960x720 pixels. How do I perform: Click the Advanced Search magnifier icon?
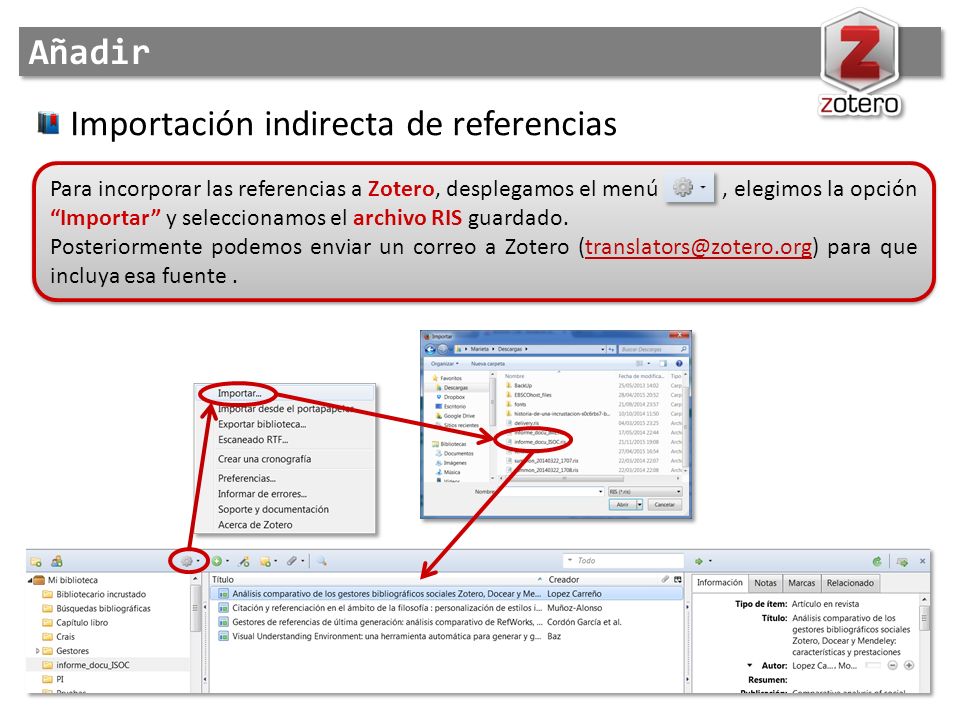click(x=321, y=561)
